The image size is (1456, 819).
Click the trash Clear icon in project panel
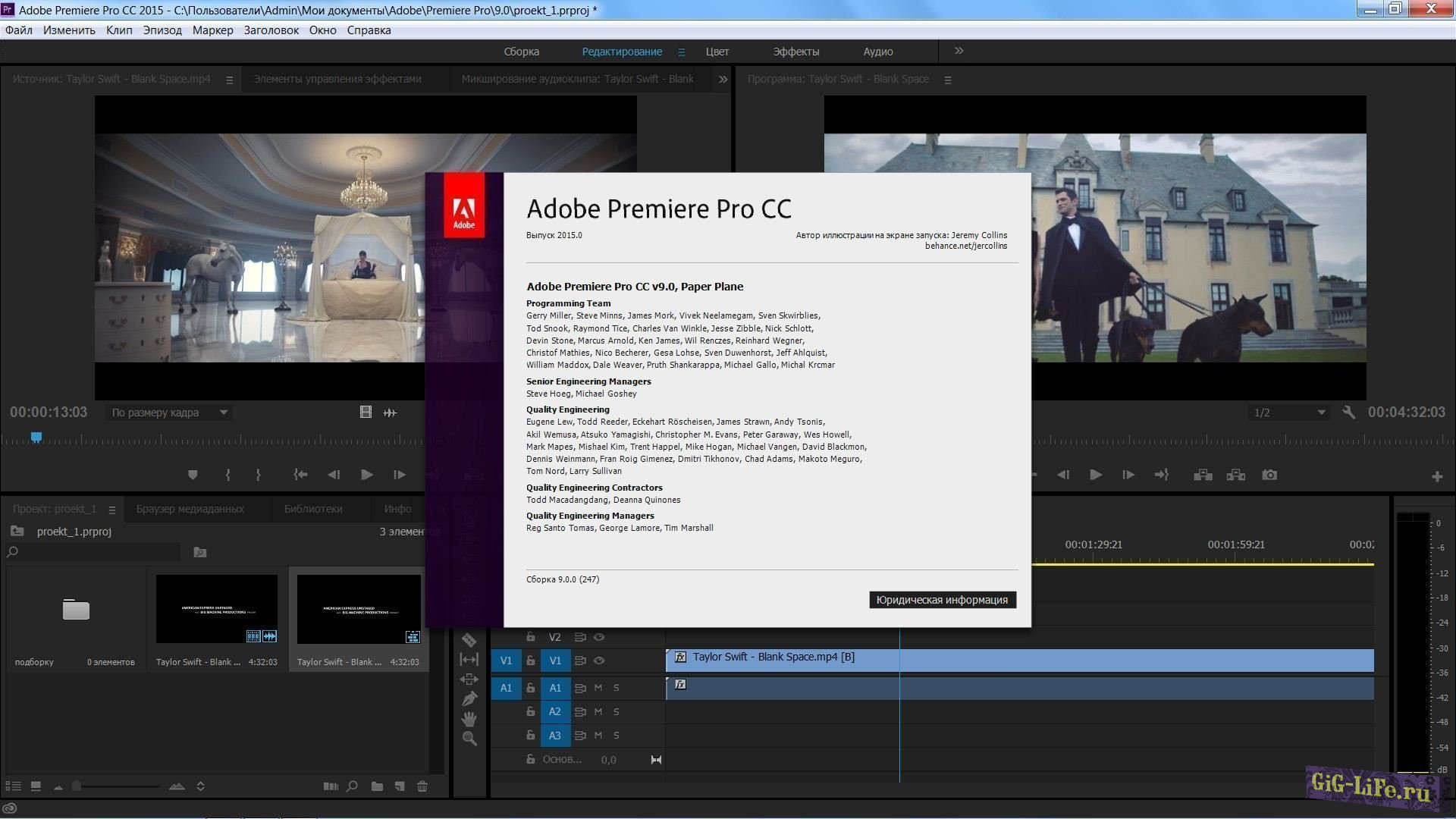coord(422,786)
